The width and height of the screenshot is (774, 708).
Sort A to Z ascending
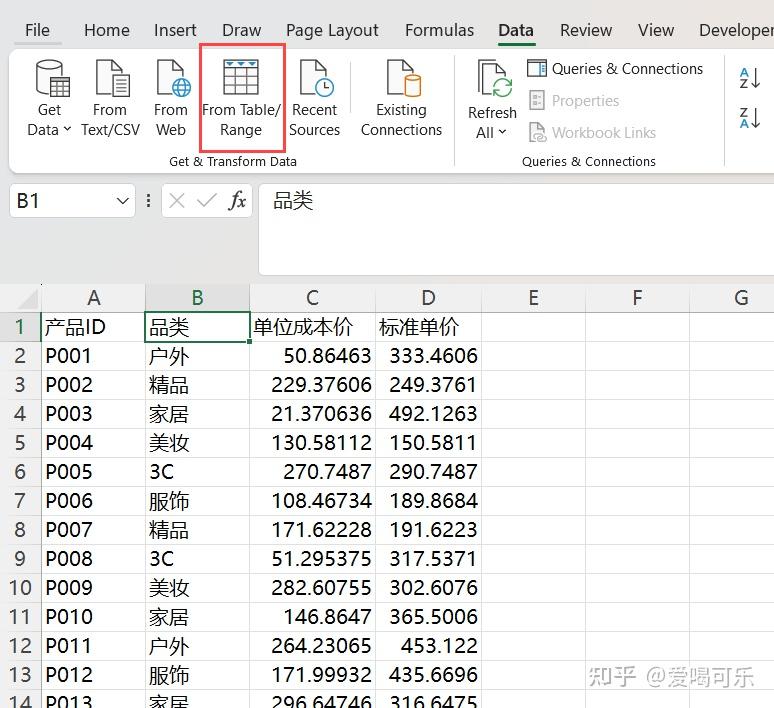point(749,78)
